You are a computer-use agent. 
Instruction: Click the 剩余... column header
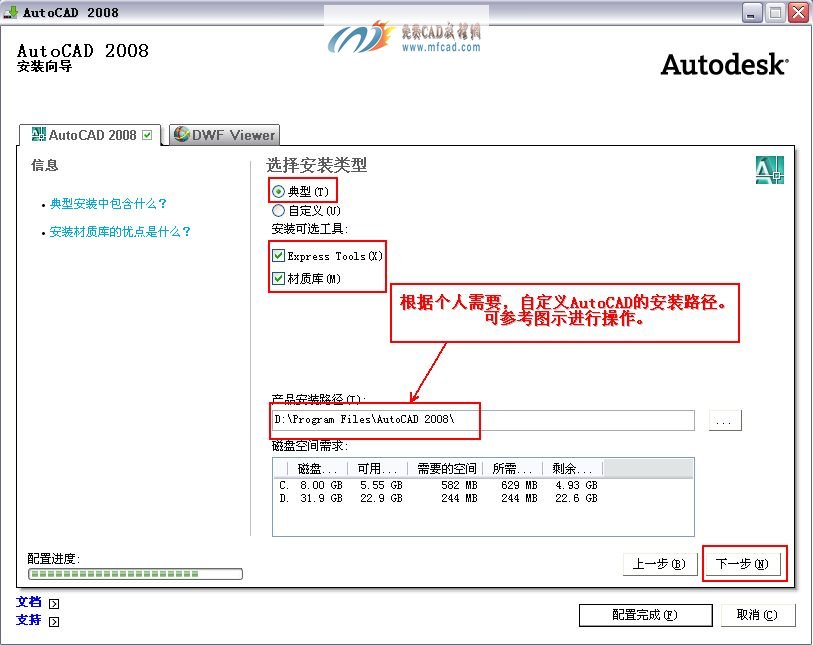click(572, 469)
